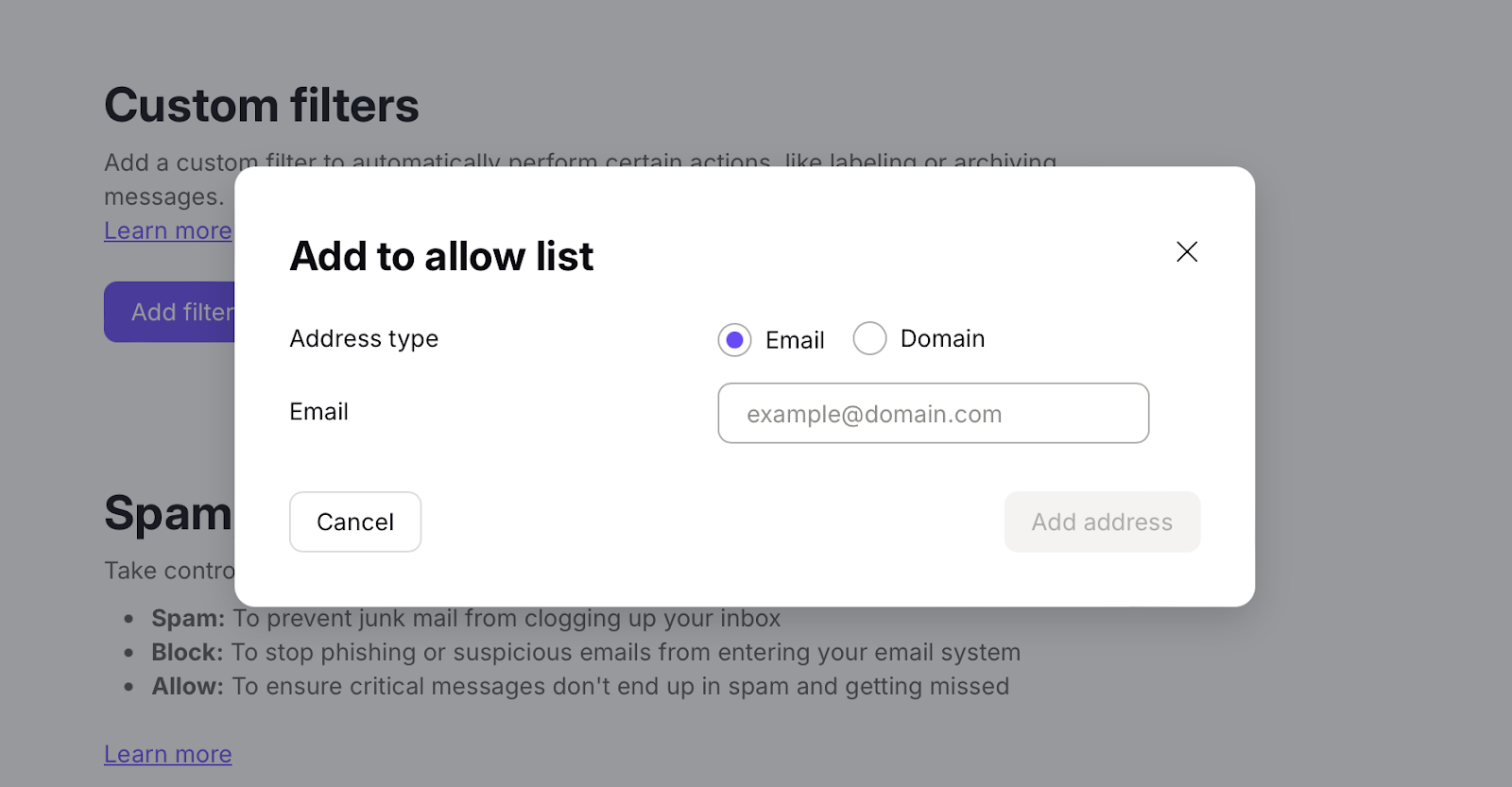Click the bold Allow: bullet item
The image size is (1512, 787).
[x=187, y=687]
